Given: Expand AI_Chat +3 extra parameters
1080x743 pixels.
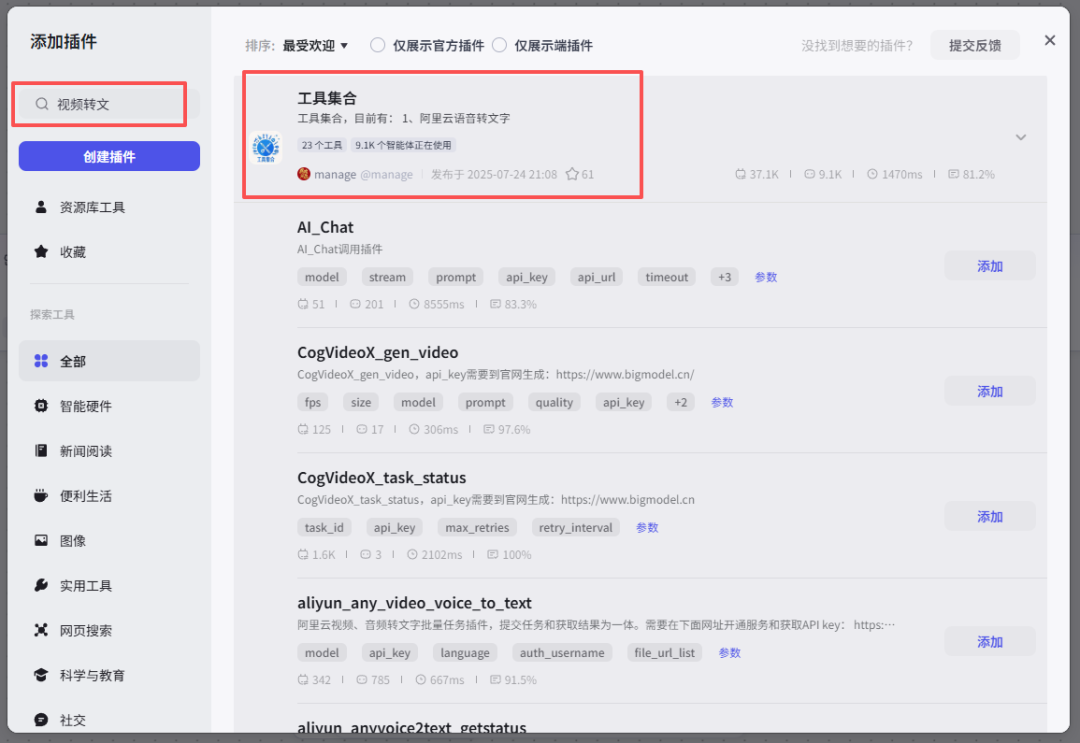Looking at the screenshot, I should pyautogui.click(x=725, y=277).
